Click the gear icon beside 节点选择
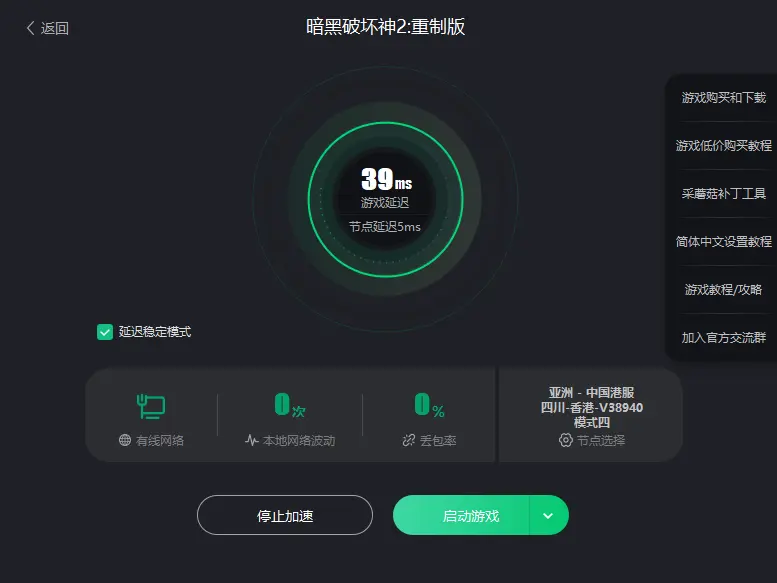 coord(565,440)
